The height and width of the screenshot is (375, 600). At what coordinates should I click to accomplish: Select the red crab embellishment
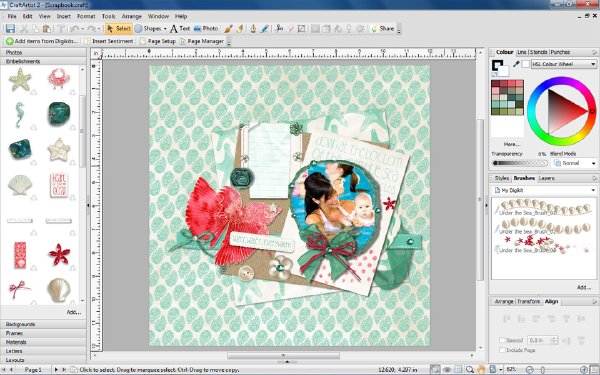[x=59, y=78]
